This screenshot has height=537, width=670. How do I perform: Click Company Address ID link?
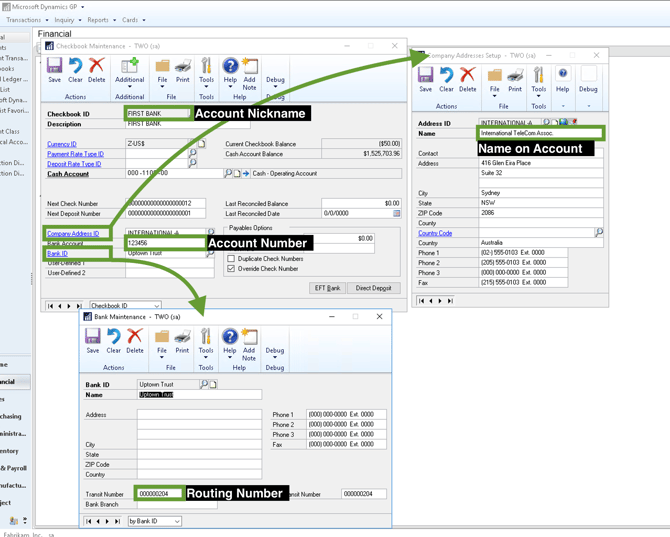tap(73, 234)
